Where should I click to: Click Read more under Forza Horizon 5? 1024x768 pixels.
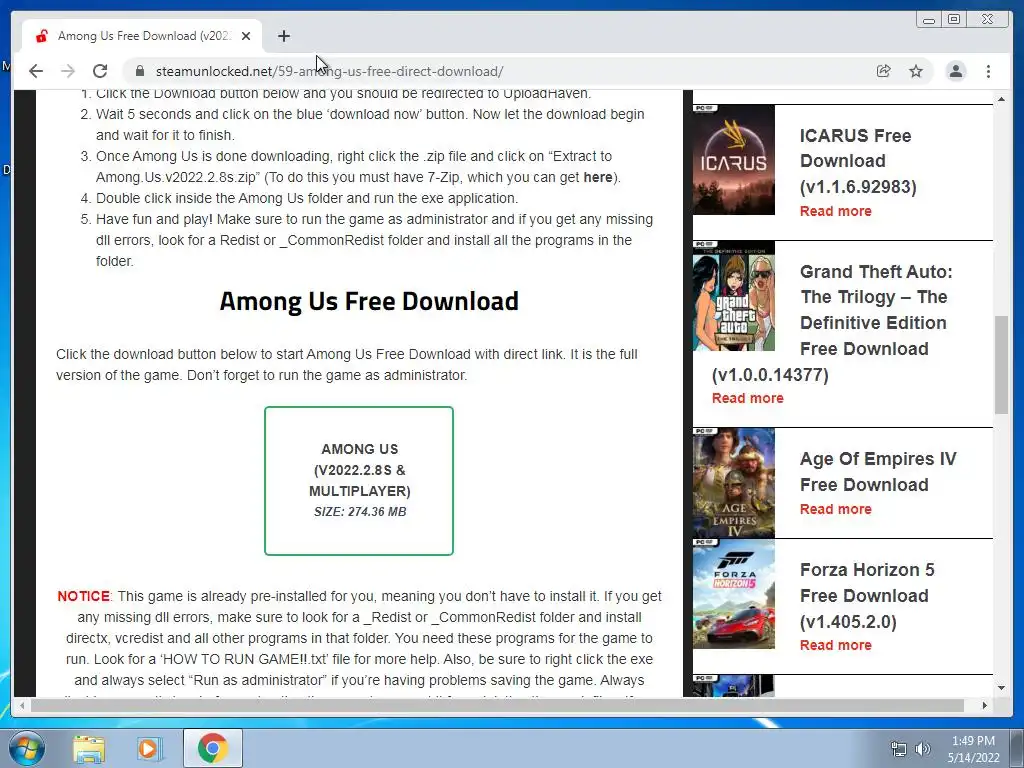click(x=835, y=645)
